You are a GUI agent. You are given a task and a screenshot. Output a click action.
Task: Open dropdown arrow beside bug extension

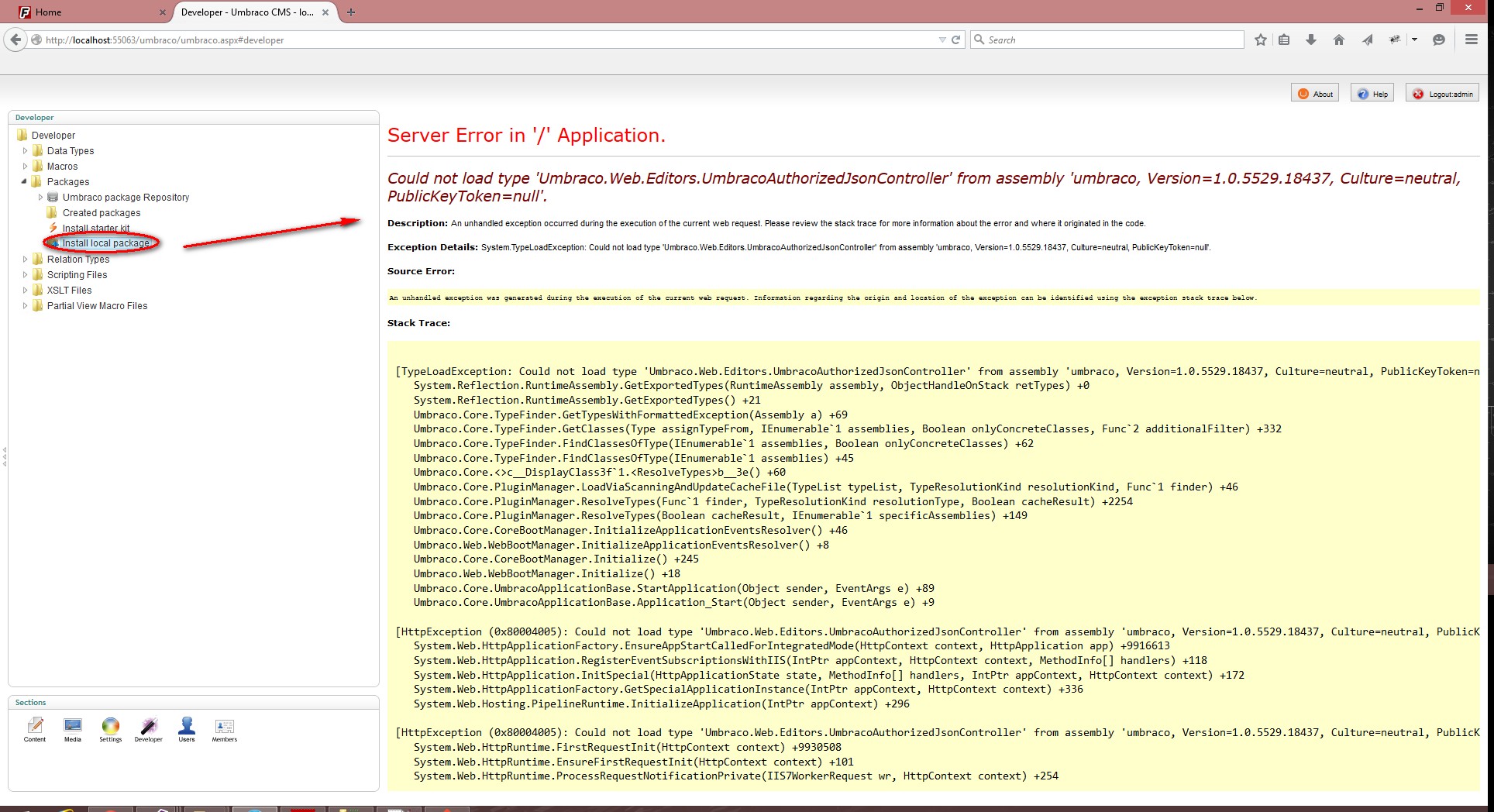pyautogui.click(x=1414, y=40)
